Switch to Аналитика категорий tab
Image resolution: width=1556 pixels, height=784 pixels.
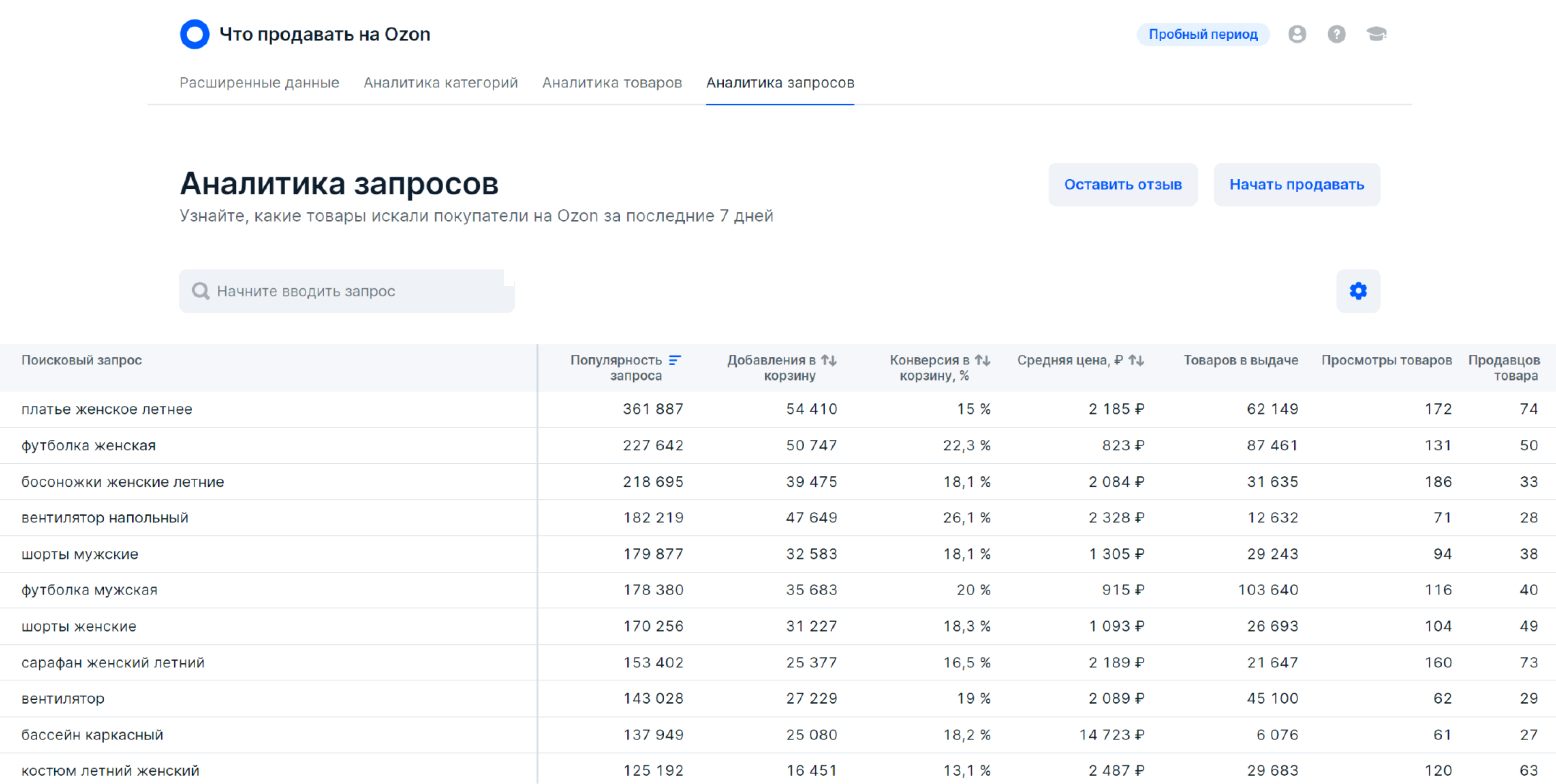tap(440, 83)
